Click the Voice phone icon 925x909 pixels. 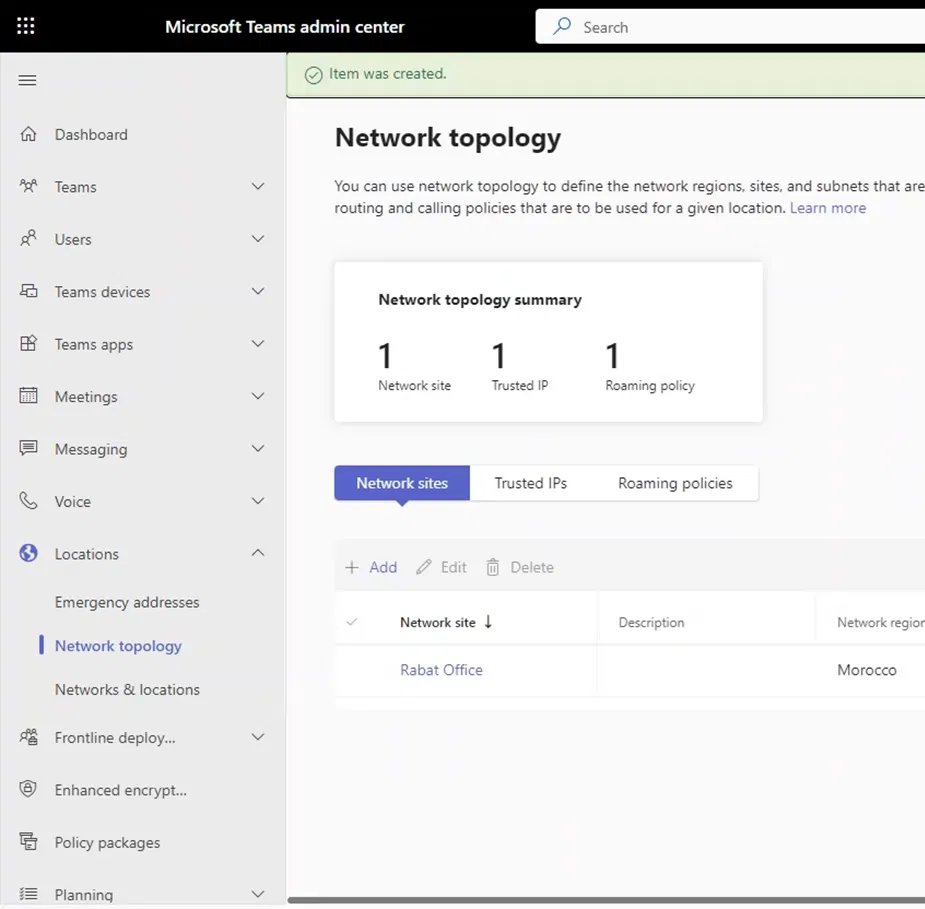pyautogui.click(x=29, y=501)
